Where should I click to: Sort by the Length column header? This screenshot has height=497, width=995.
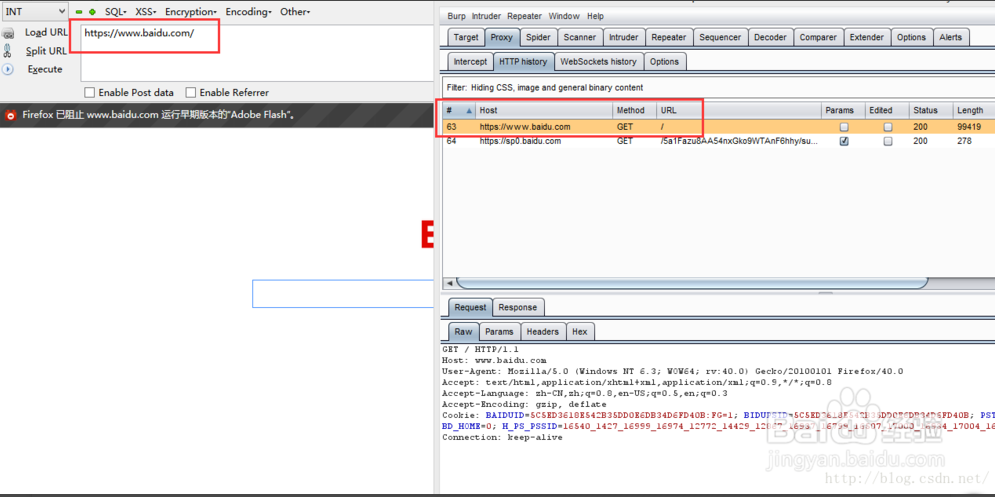(x=974, y=110)
